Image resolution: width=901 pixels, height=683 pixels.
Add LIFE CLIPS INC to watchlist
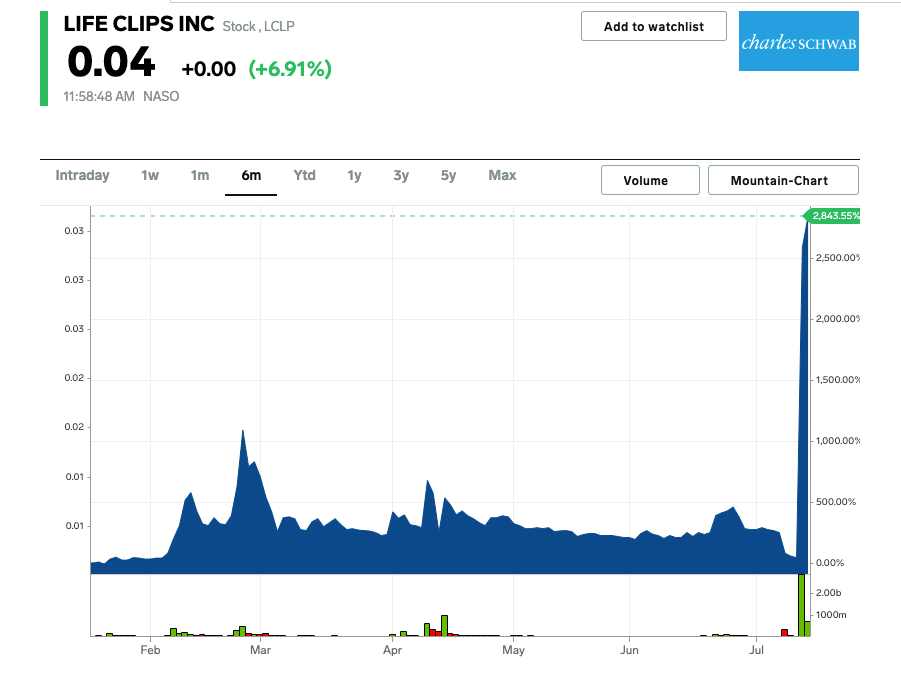(x=653, y=26)
